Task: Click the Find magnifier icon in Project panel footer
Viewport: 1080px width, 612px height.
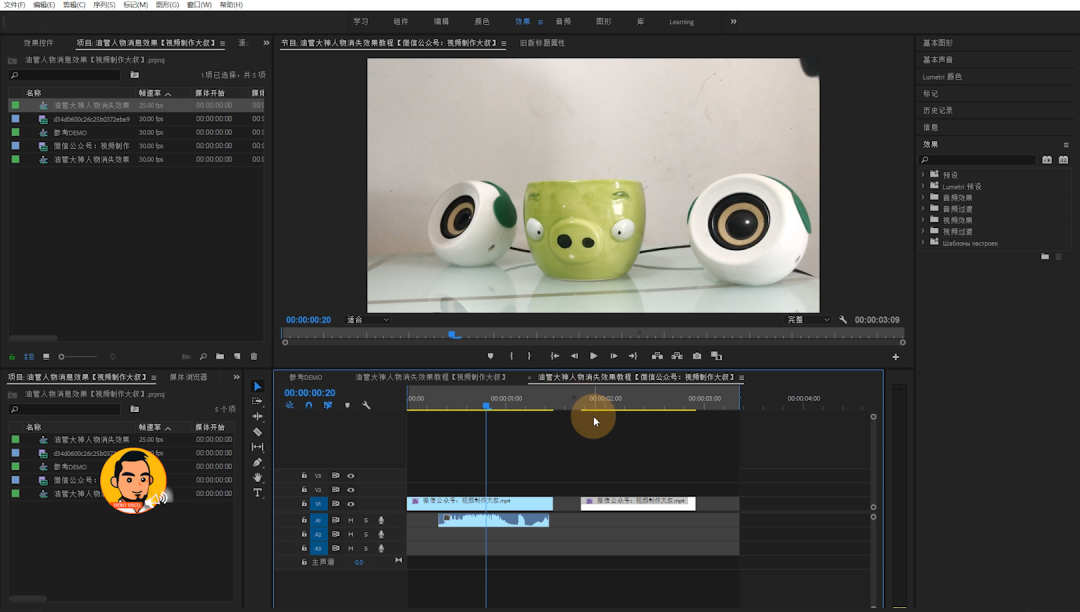Action: (203, 356)
